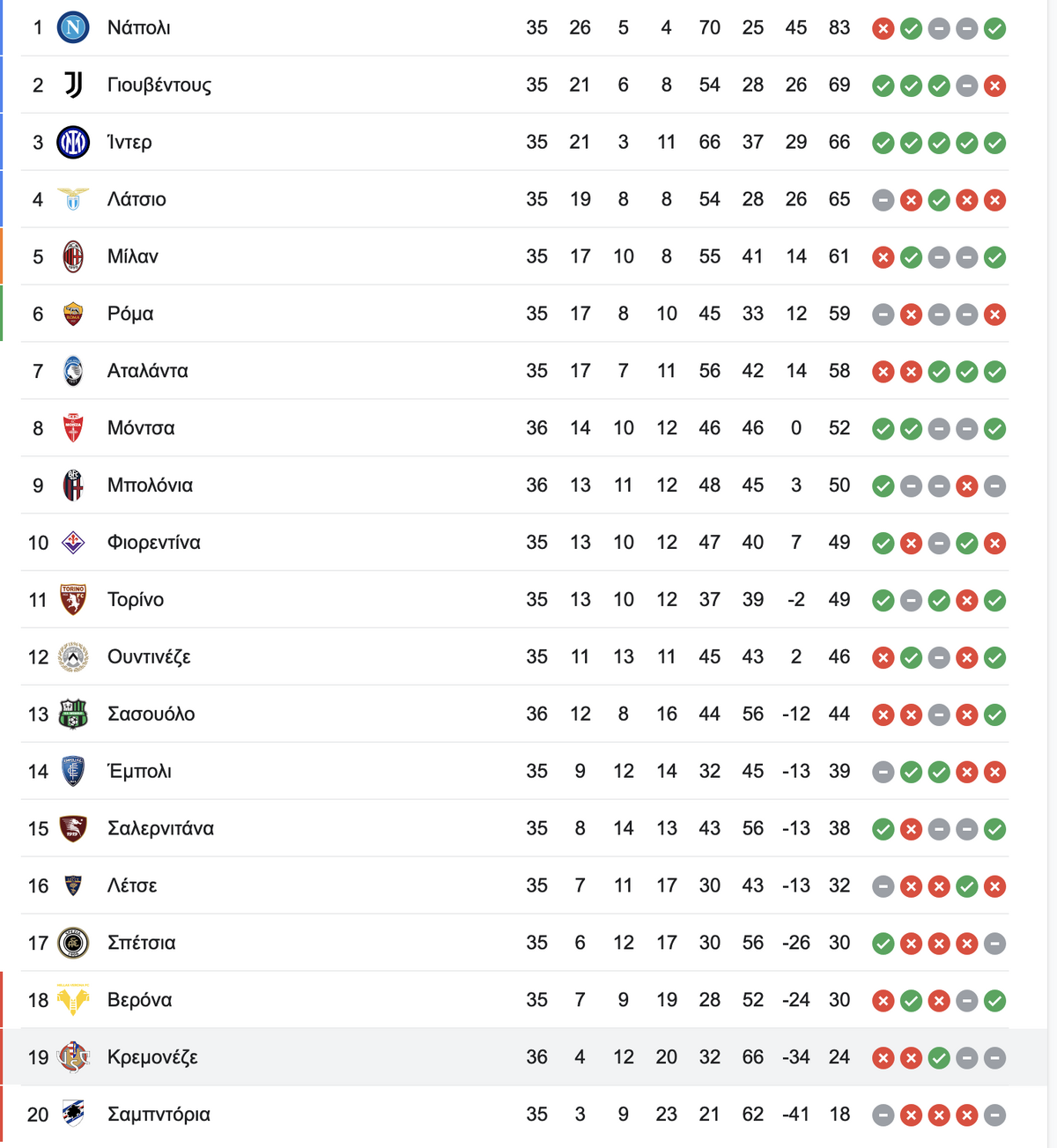Open the Milan club crest

tap(73, 256)
